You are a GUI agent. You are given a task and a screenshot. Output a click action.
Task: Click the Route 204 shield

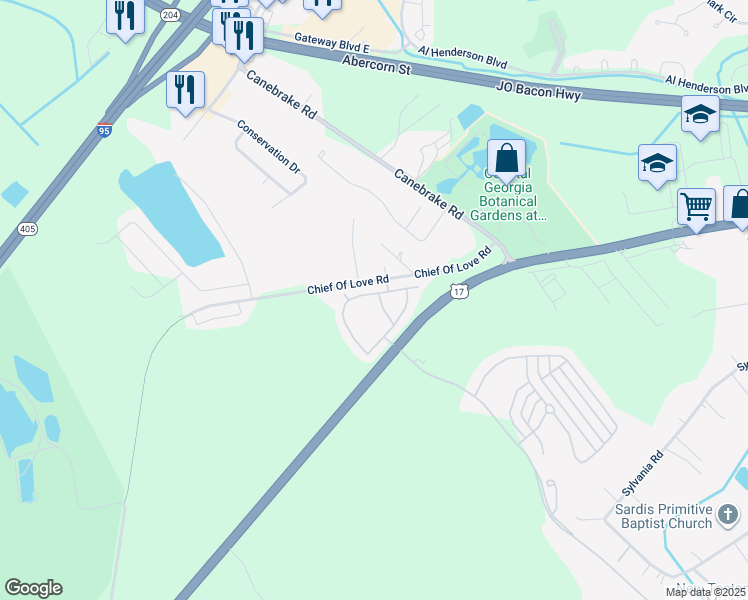point(170,15)
